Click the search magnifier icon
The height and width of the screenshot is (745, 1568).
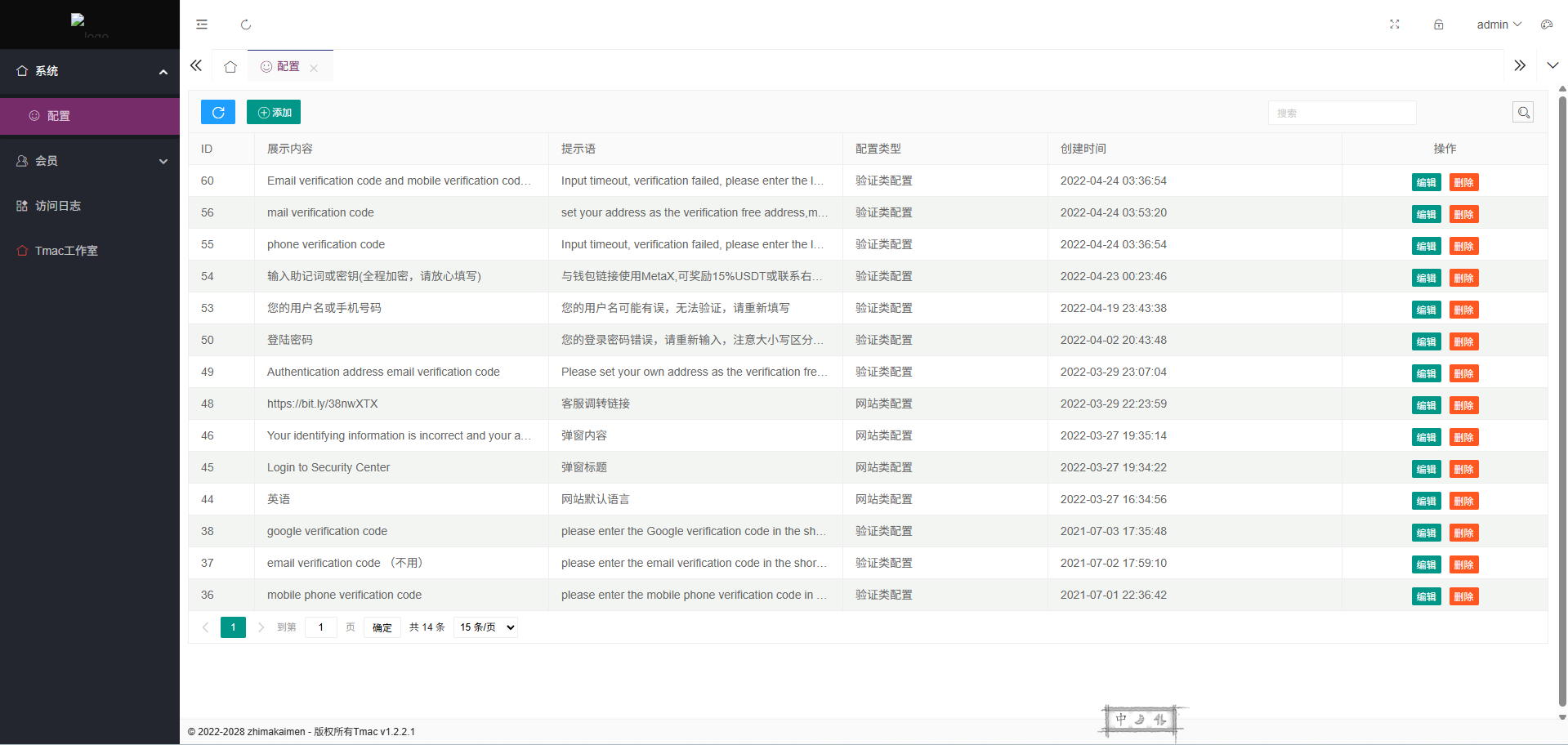pos(1522,113)
